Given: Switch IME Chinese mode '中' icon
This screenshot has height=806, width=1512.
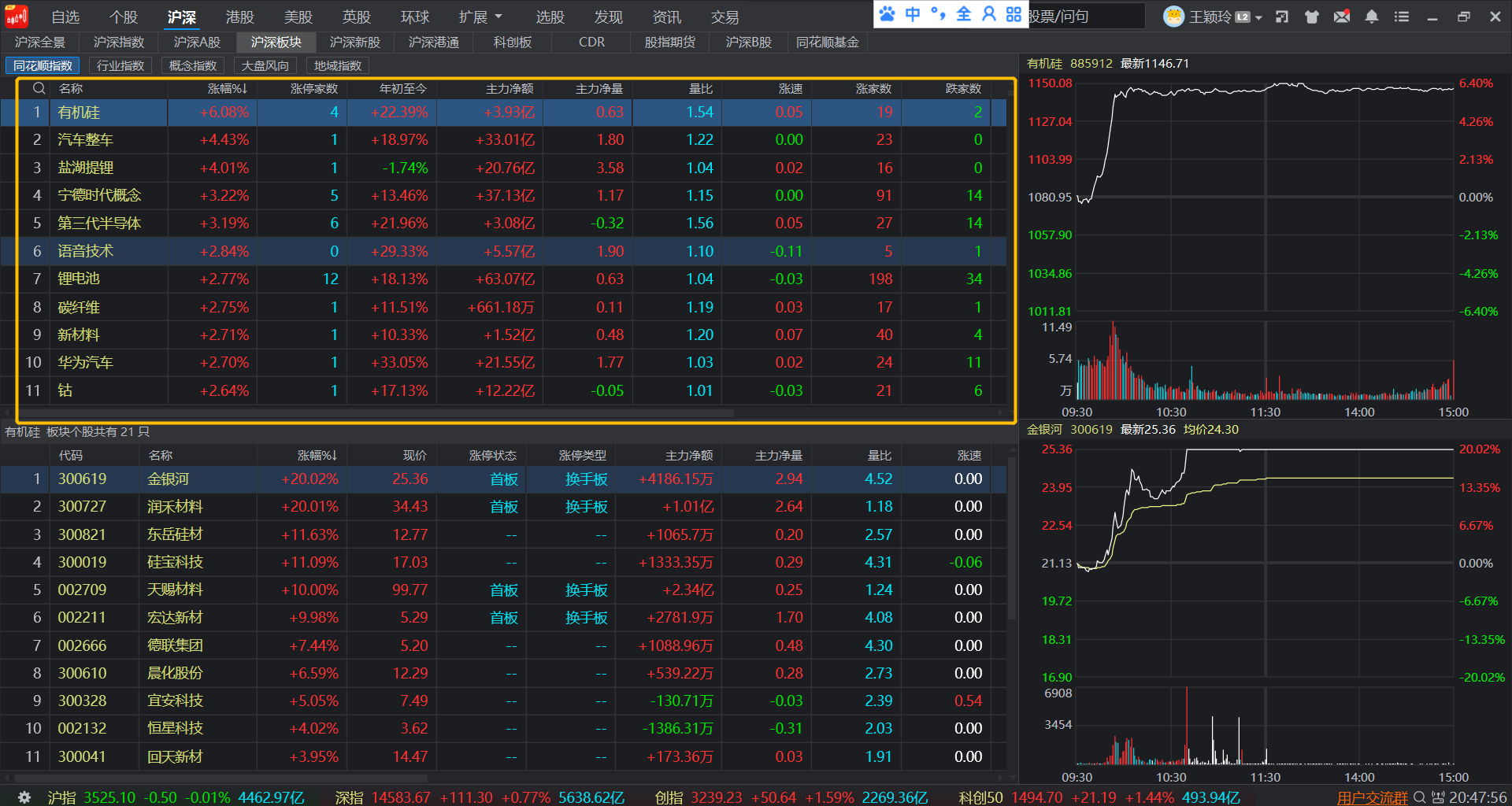Looking at the screenshot, I should pyautogui.click(x=913, y=14).
